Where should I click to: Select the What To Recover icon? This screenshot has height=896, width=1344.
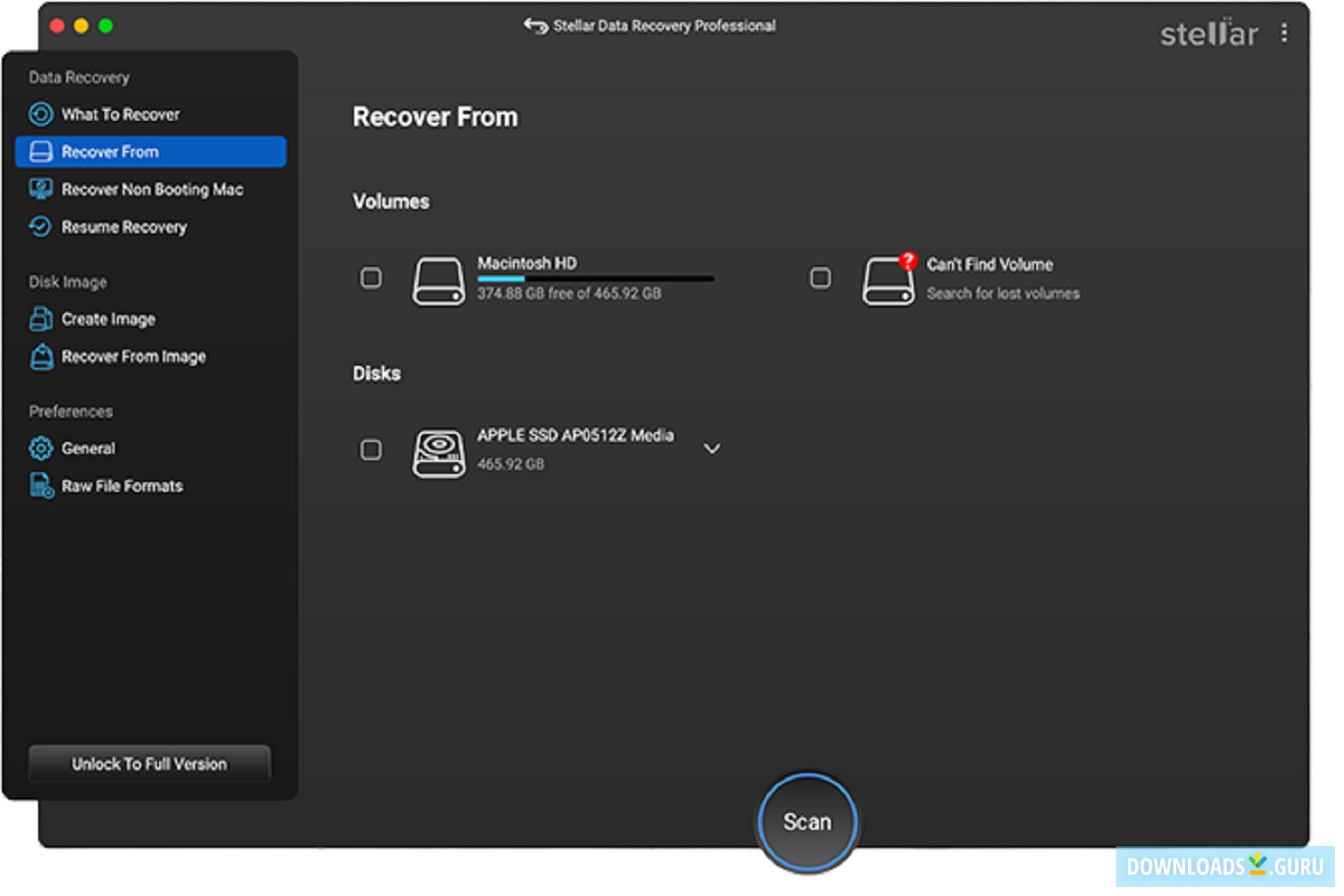coord(40,113)
